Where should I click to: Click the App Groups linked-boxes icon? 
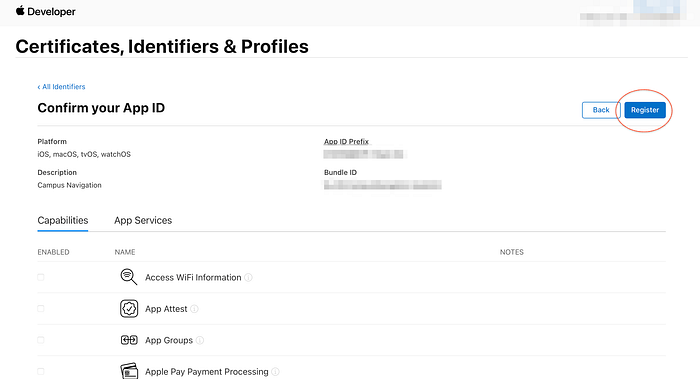(x=129, y=340)
